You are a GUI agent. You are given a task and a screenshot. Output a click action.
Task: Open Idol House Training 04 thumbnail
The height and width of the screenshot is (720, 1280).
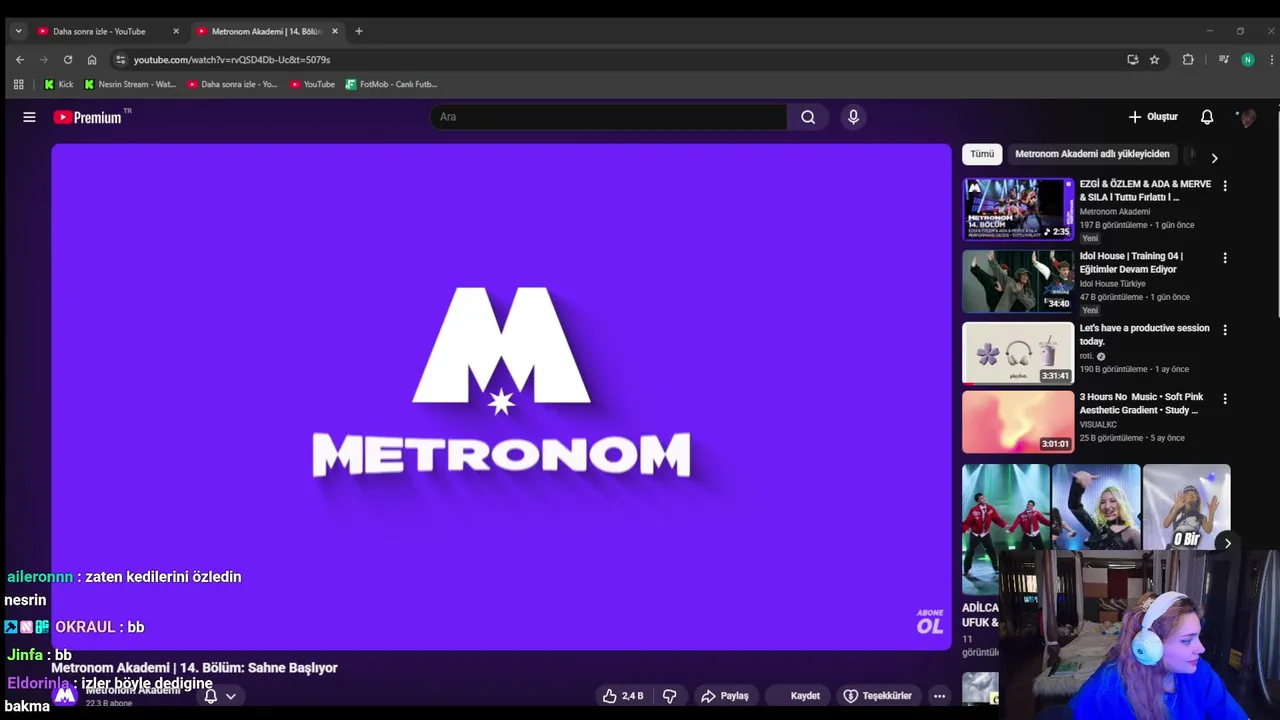pos(1018,281)
